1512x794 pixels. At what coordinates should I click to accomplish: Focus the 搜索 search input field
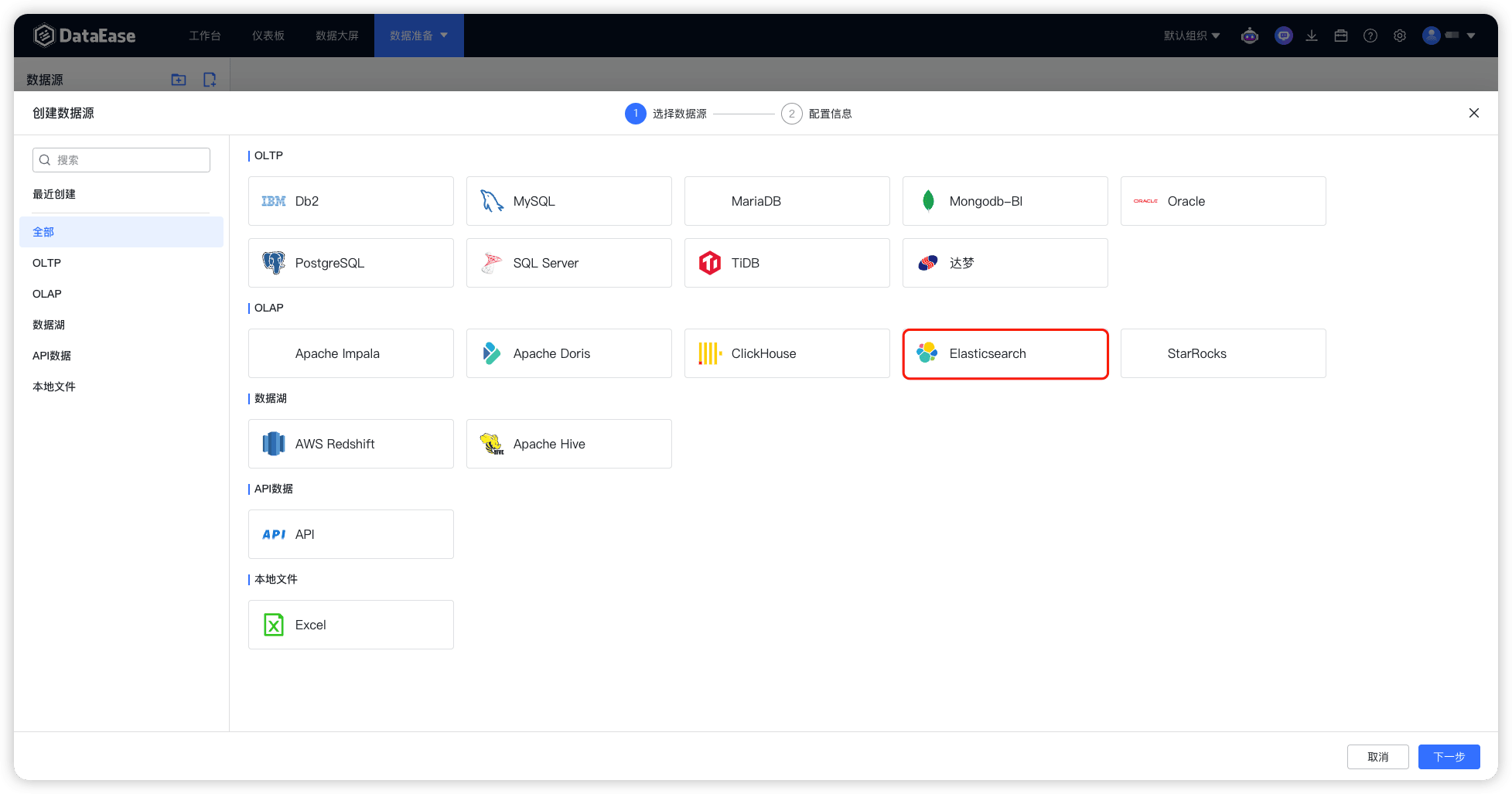tap(121, 160)
